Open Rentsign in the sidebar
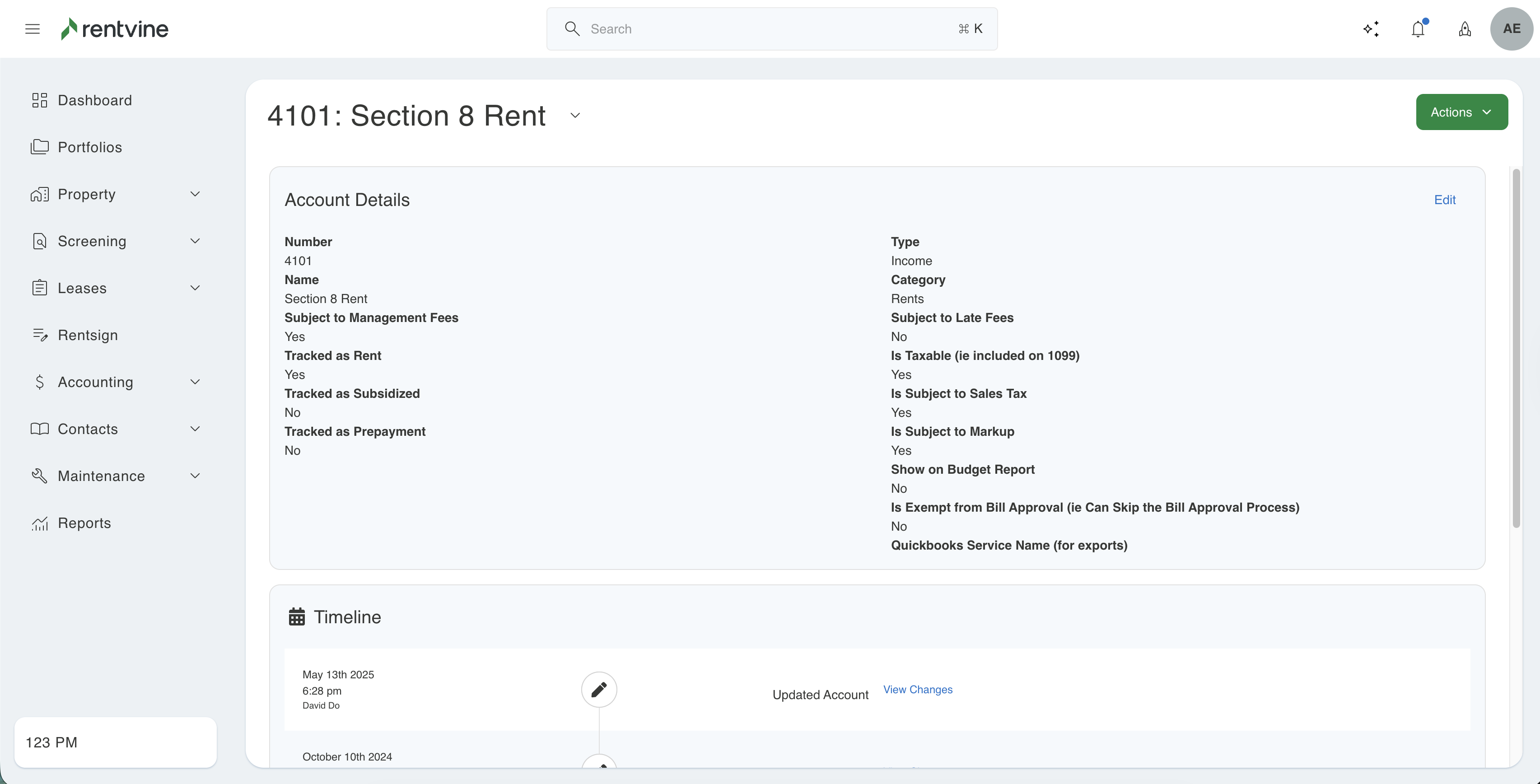1540x784 pixels. [87, 335]
